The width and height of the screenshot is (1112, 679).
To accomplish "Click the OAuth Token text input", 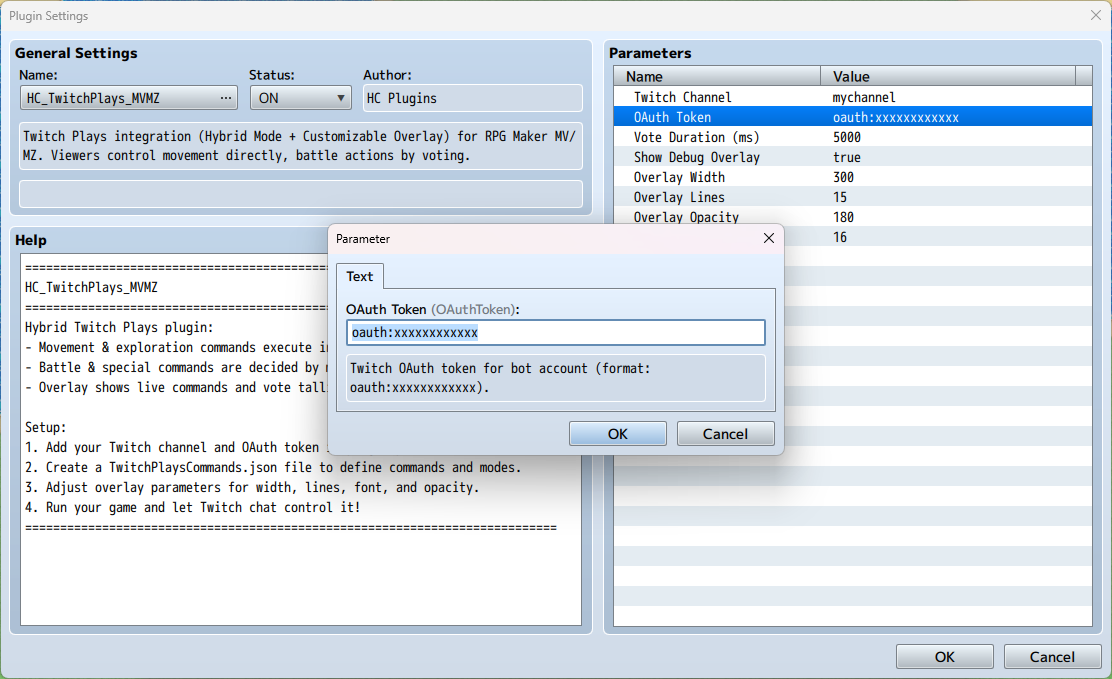I will (555, 333).
